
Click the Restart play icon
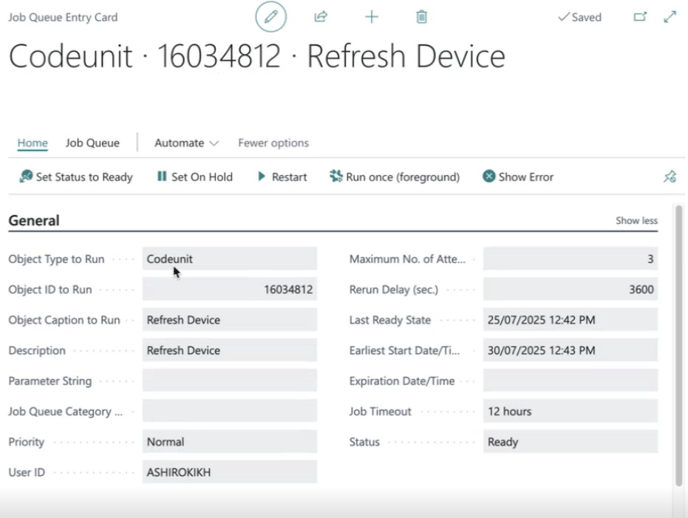(262, 176)
